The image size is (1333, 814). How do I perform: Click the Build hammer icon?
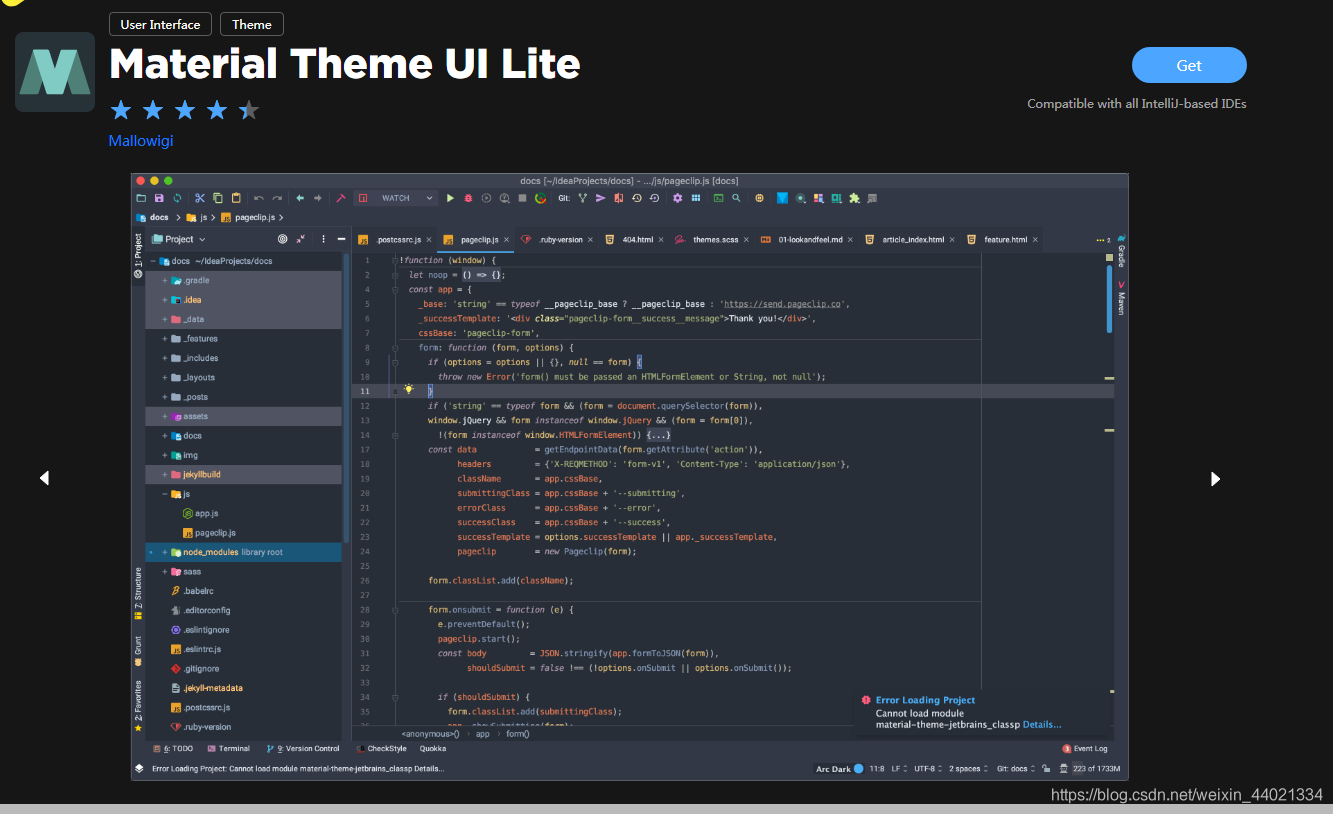coord(341,198)
